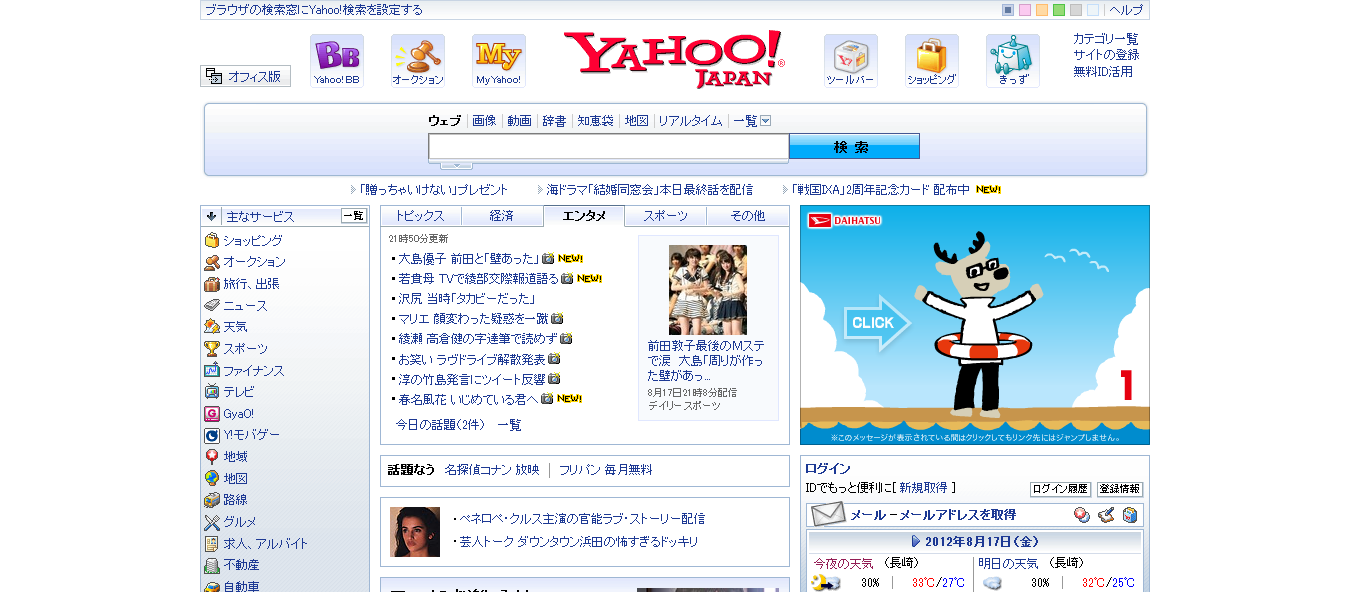
Task: Click the Daihatsu deer CLICK banner ad
Action: 975,325
